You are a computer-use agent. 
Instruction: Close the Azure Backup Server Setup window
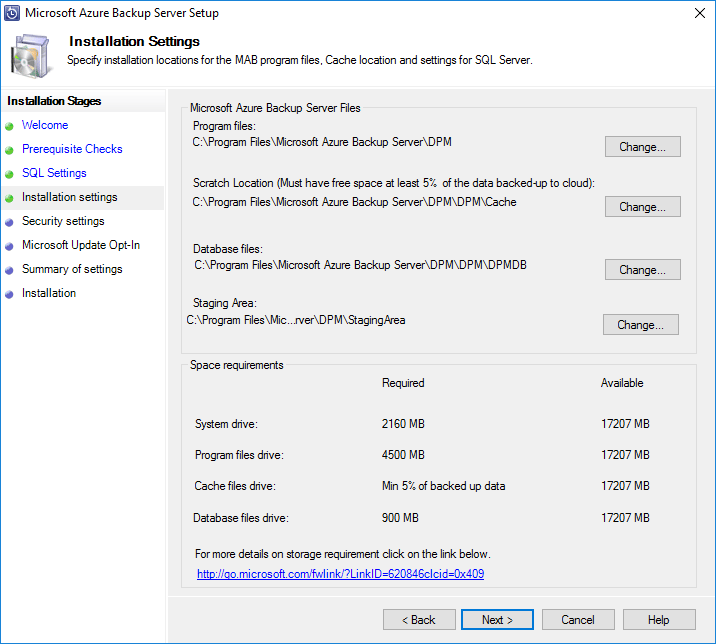(700, 13)
